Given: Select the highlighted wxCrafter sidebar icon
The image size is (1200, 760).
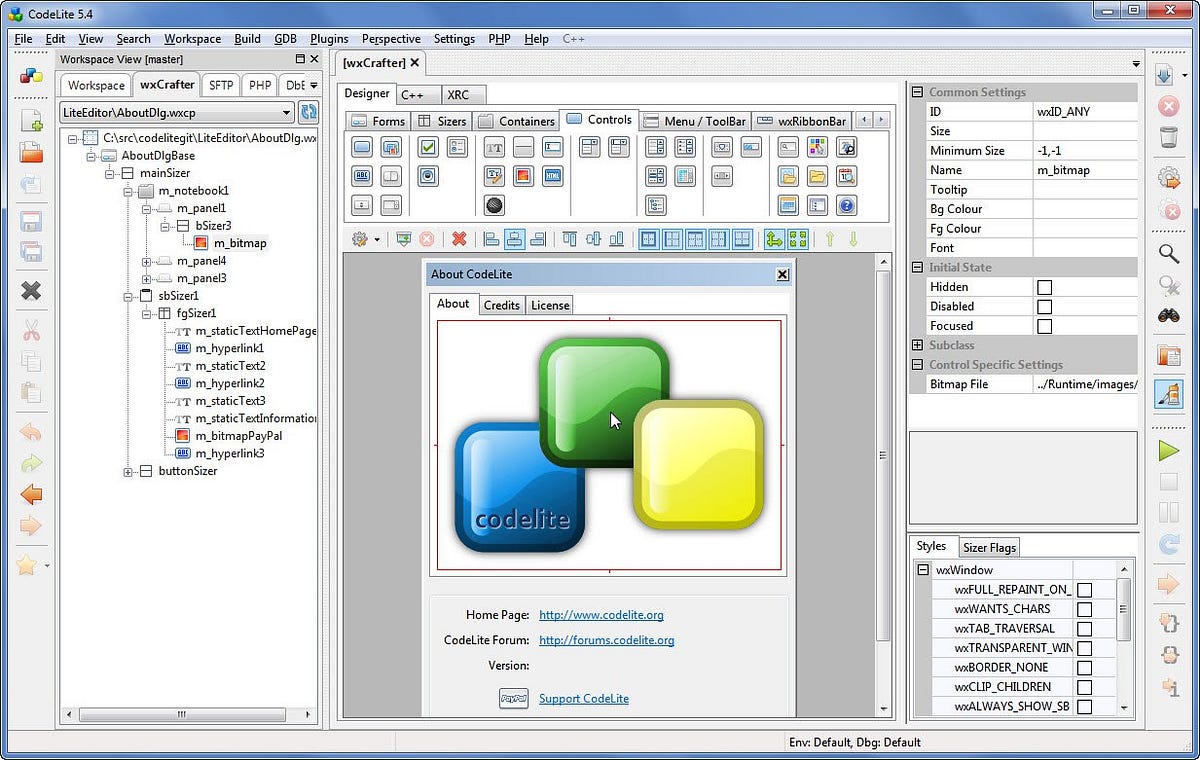Looking at the screenshot, I should [1169, 394].
